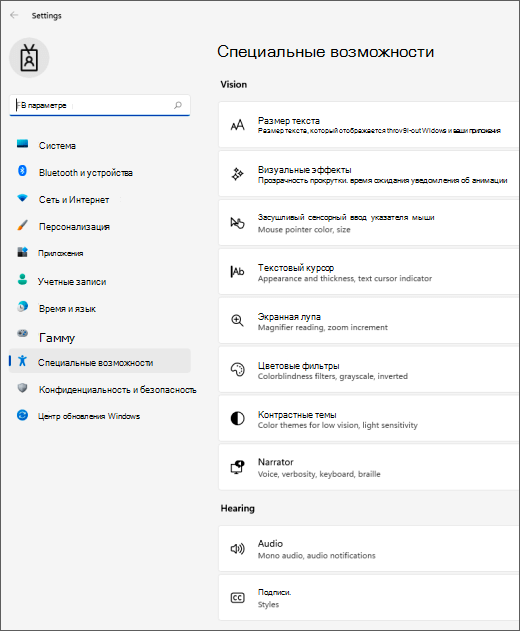Click the text cursor Ab icon

point(237,272)
